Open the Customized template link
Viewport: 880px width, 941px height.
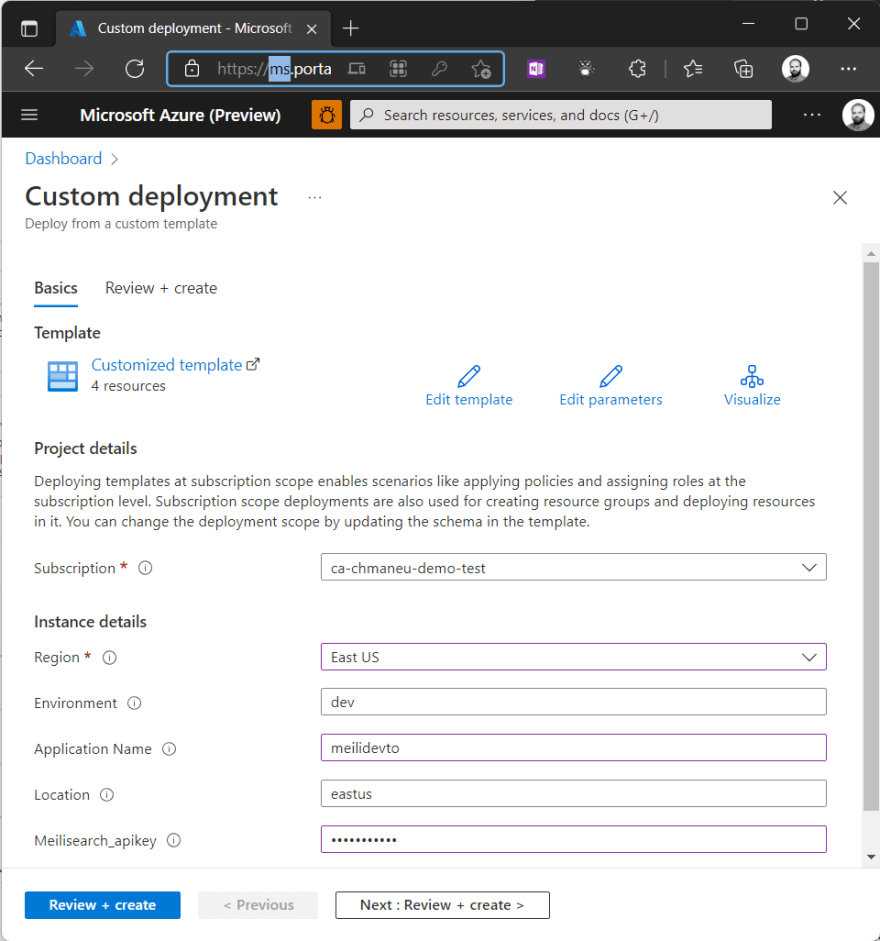(x=166, y=365)
